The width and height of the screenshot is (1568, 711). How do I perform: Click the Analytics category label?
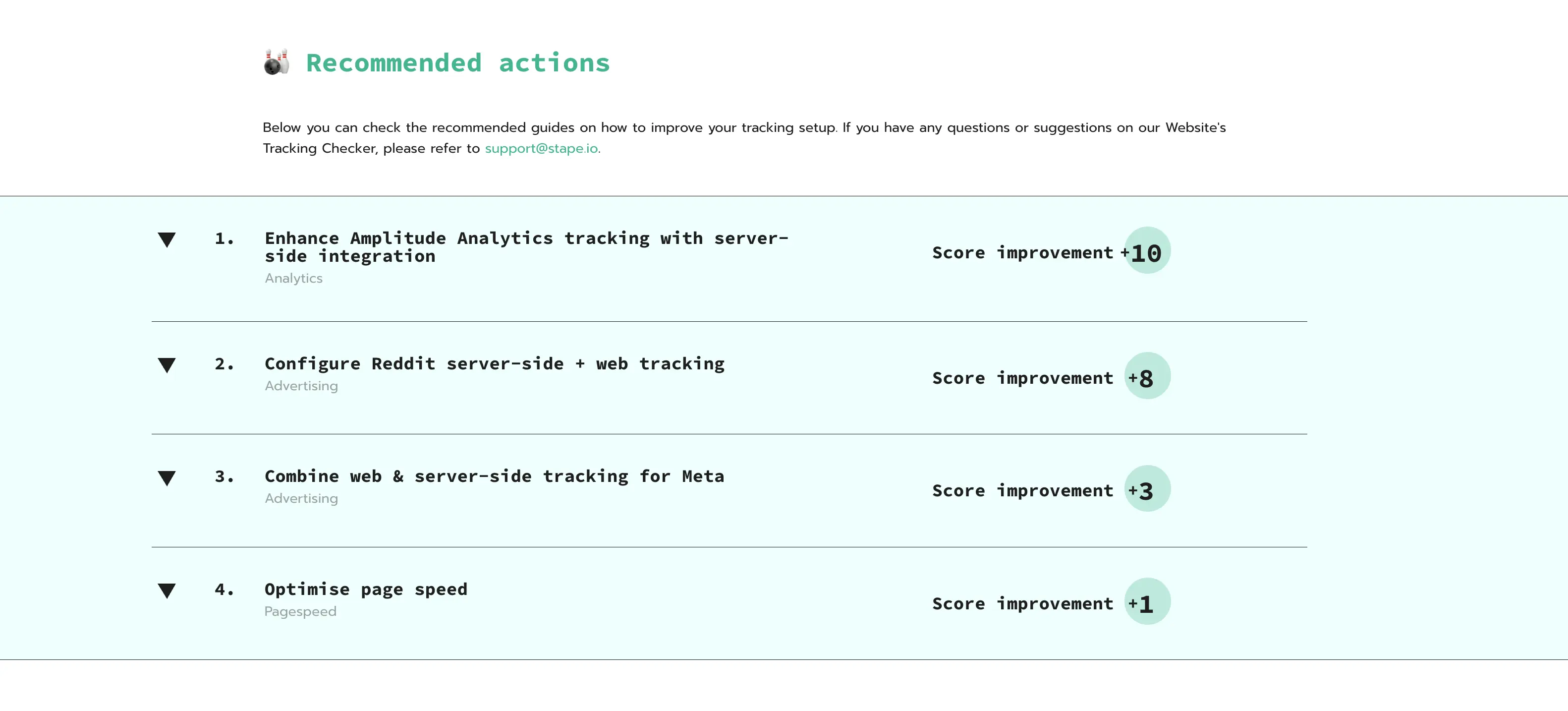293,278
